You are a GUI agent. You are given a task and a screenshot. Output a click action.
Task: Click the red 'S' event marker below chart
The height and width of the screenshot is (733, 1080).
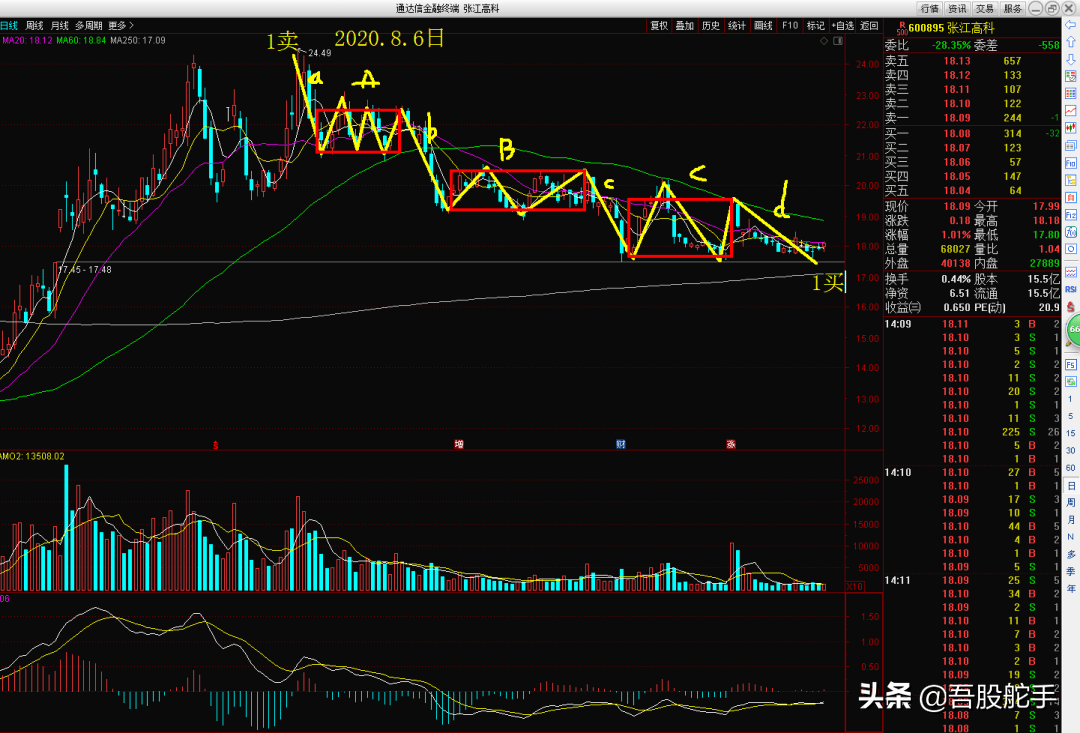(216, 445)
